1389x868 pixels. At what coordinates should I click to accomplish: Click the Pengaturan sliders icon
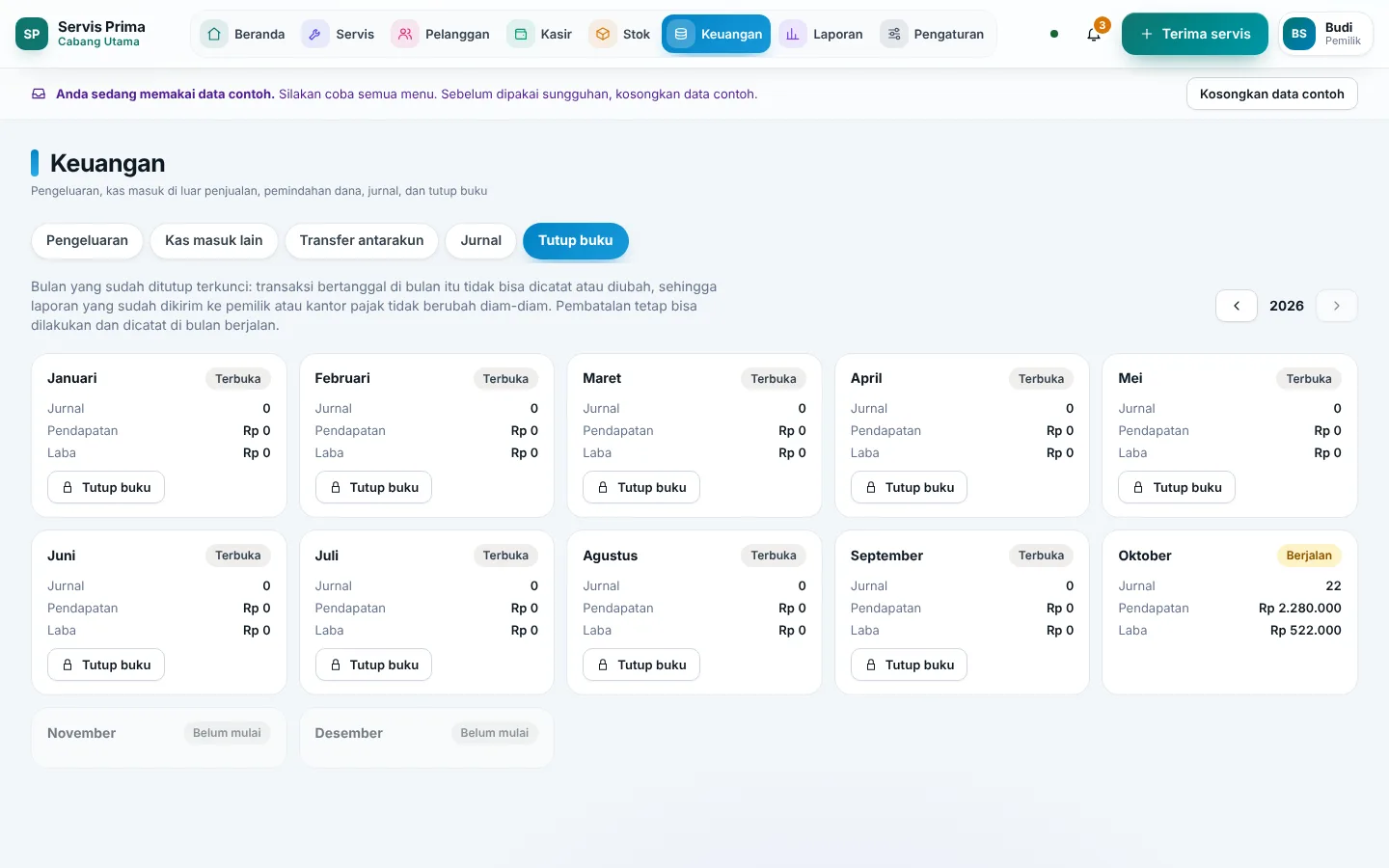click(x=894, y=34)
